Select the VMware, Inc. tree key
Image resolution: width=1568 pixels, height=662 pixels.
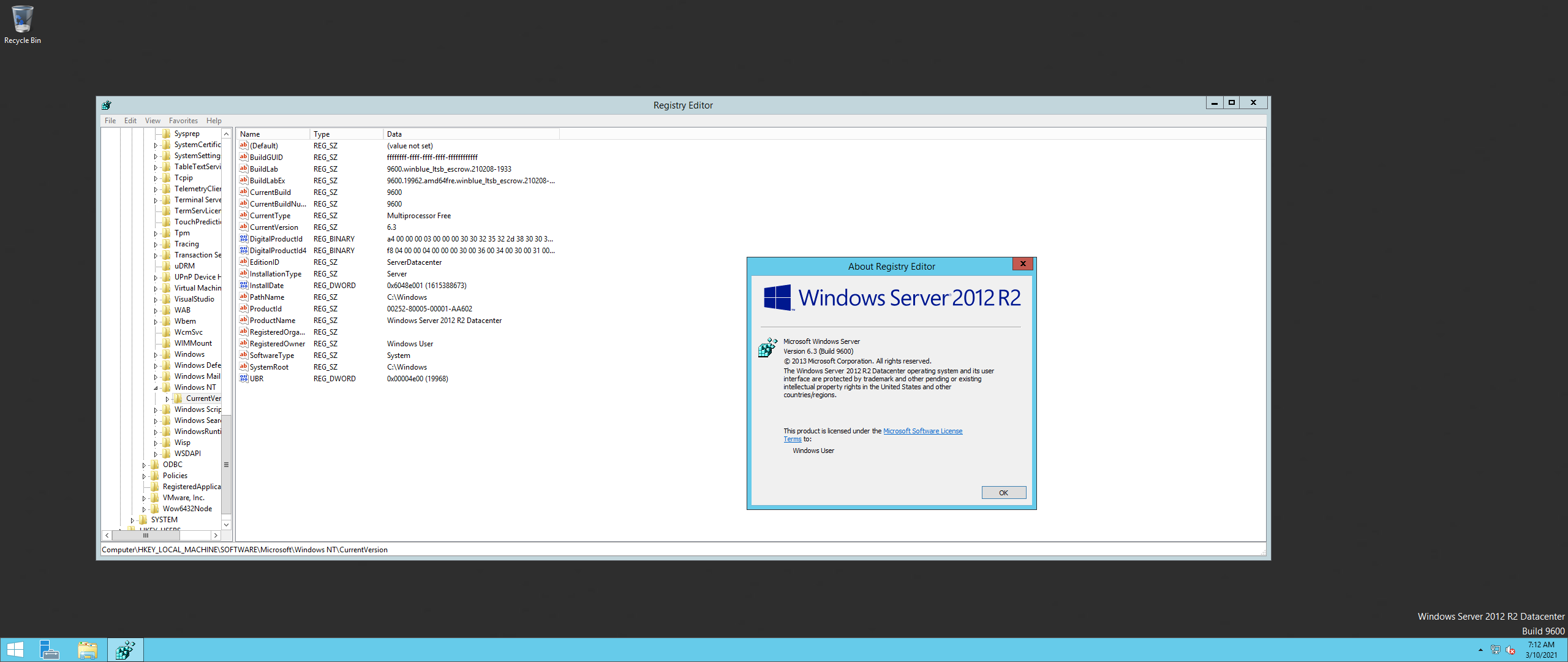[184, 498]
